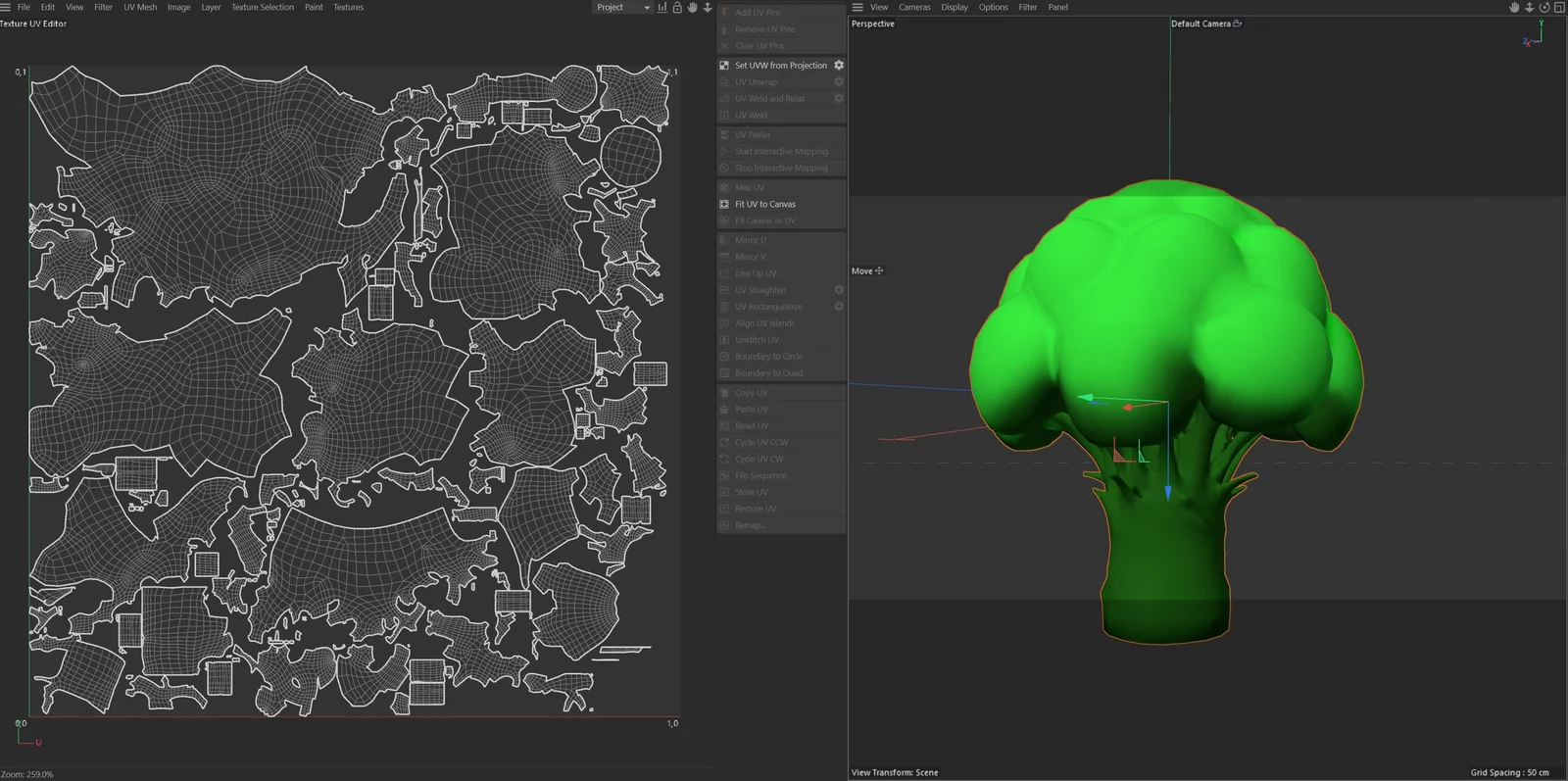The height and width of the screenshot is (781, 1568).
Task: Click Flip Sequence command
Action: click(x=781, y=475)
